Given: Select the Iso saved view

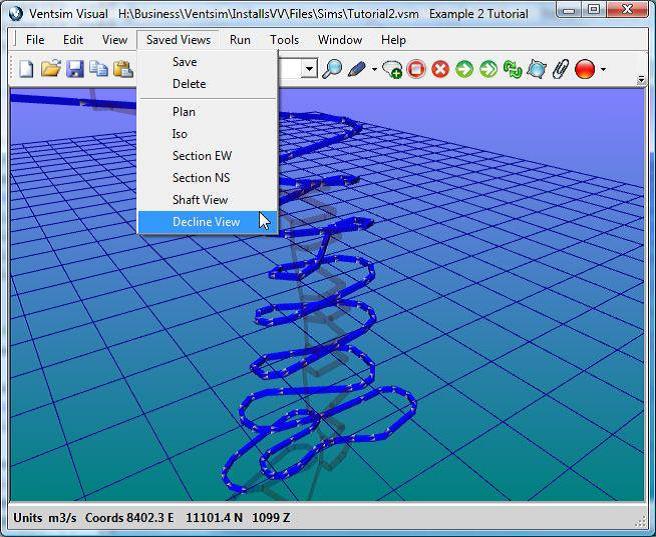Looking at the screenshot, I should (x=208, y=134).
